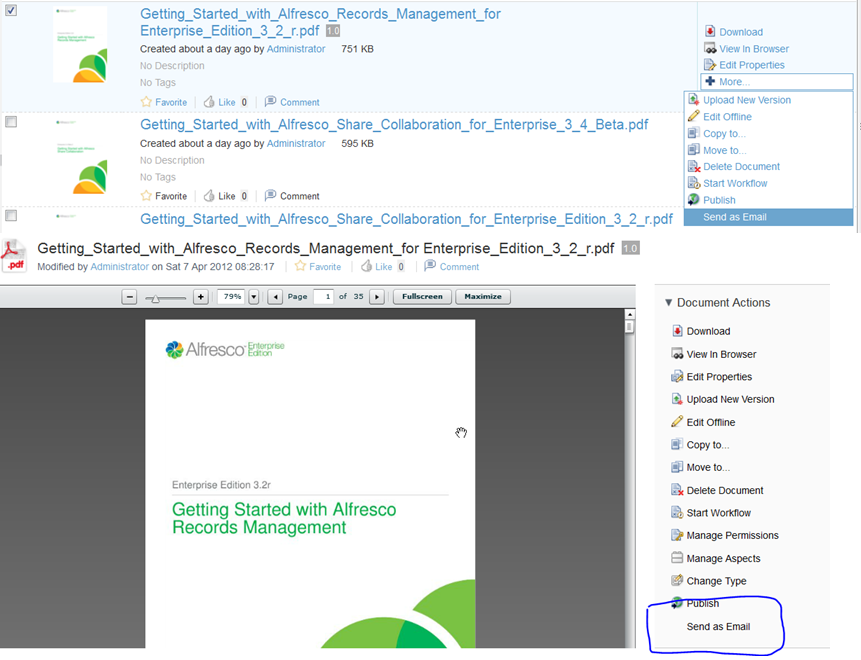The width and height of the screenshot is (861, 660).
Task: Click the page number input field
Action: tap(323, 297)
